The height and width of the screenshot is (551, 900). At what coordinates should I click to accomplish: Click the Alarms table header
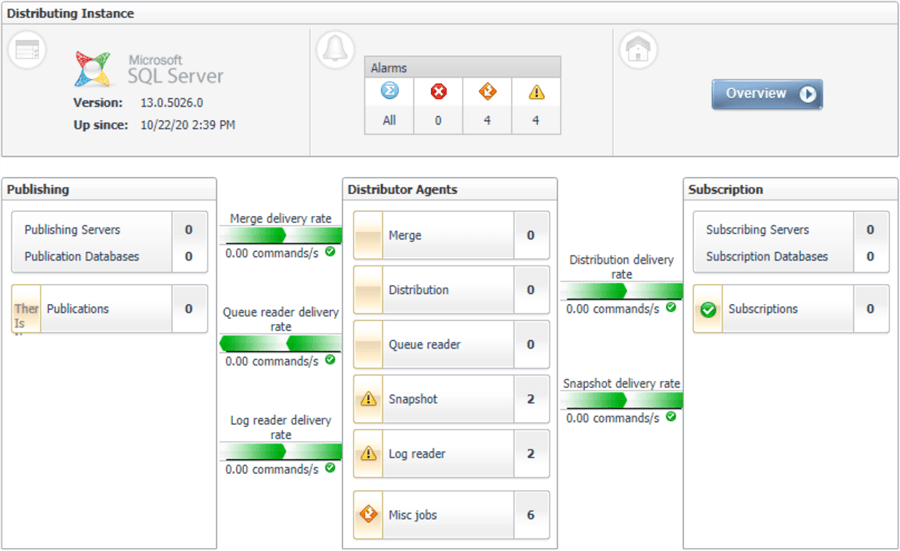tap(463, 68)
